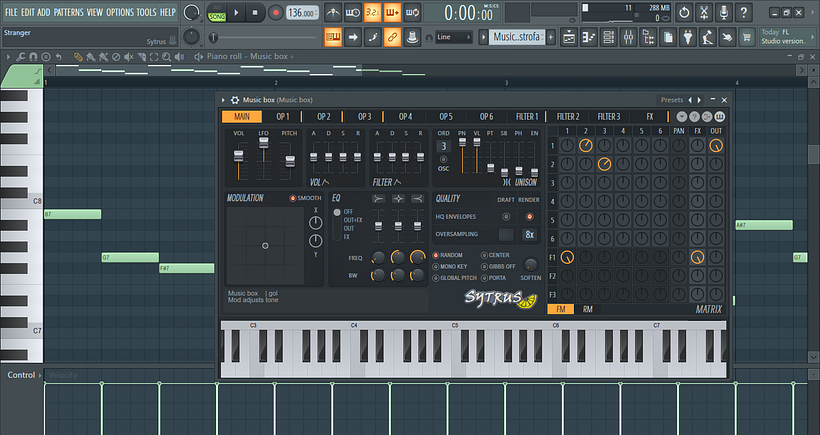Click the link chain icon in toolbar
This screenshot has width=820, height=435.
(x=392, y=37)
